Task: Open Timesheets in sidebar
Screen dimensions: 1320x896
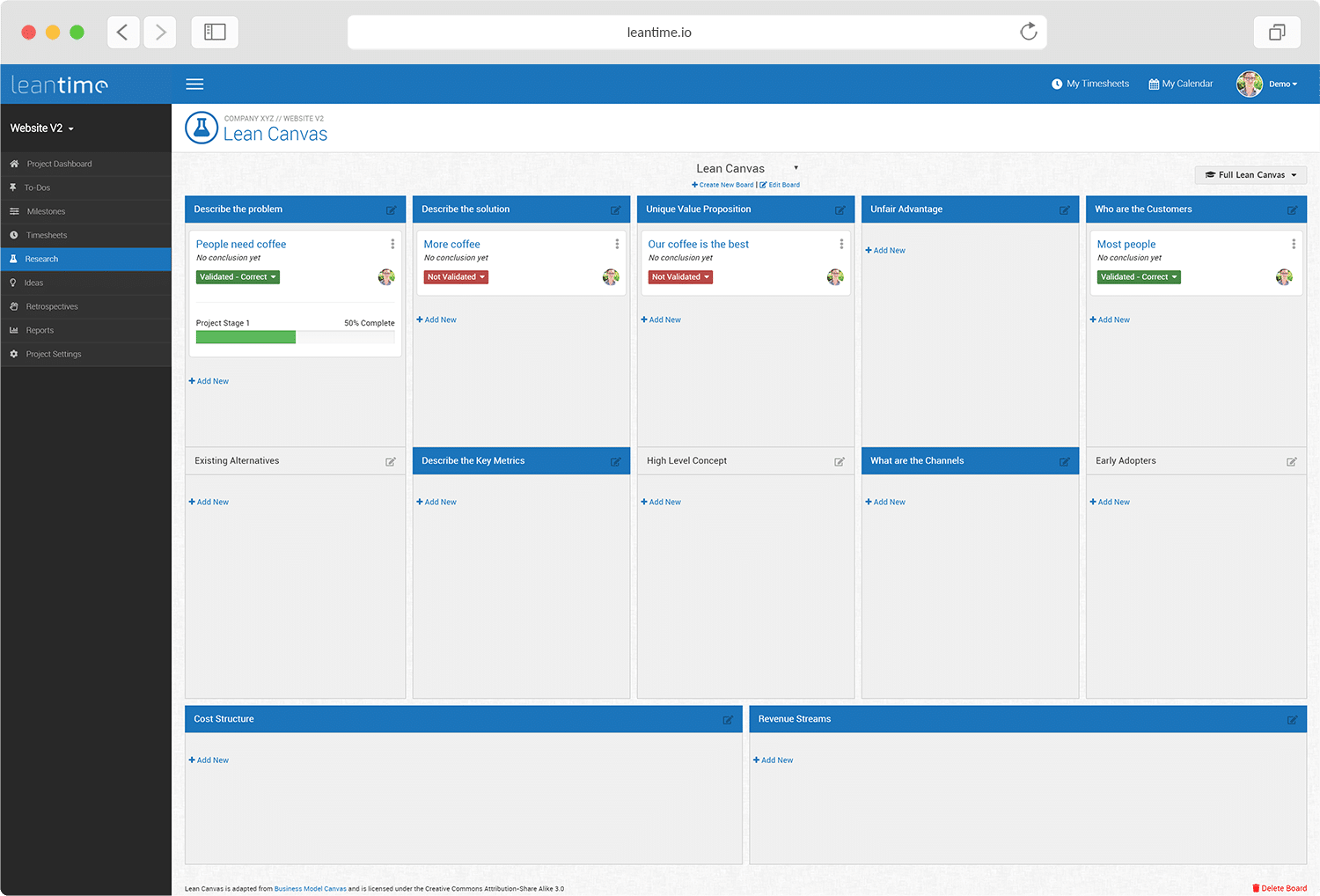Action: 85,235
